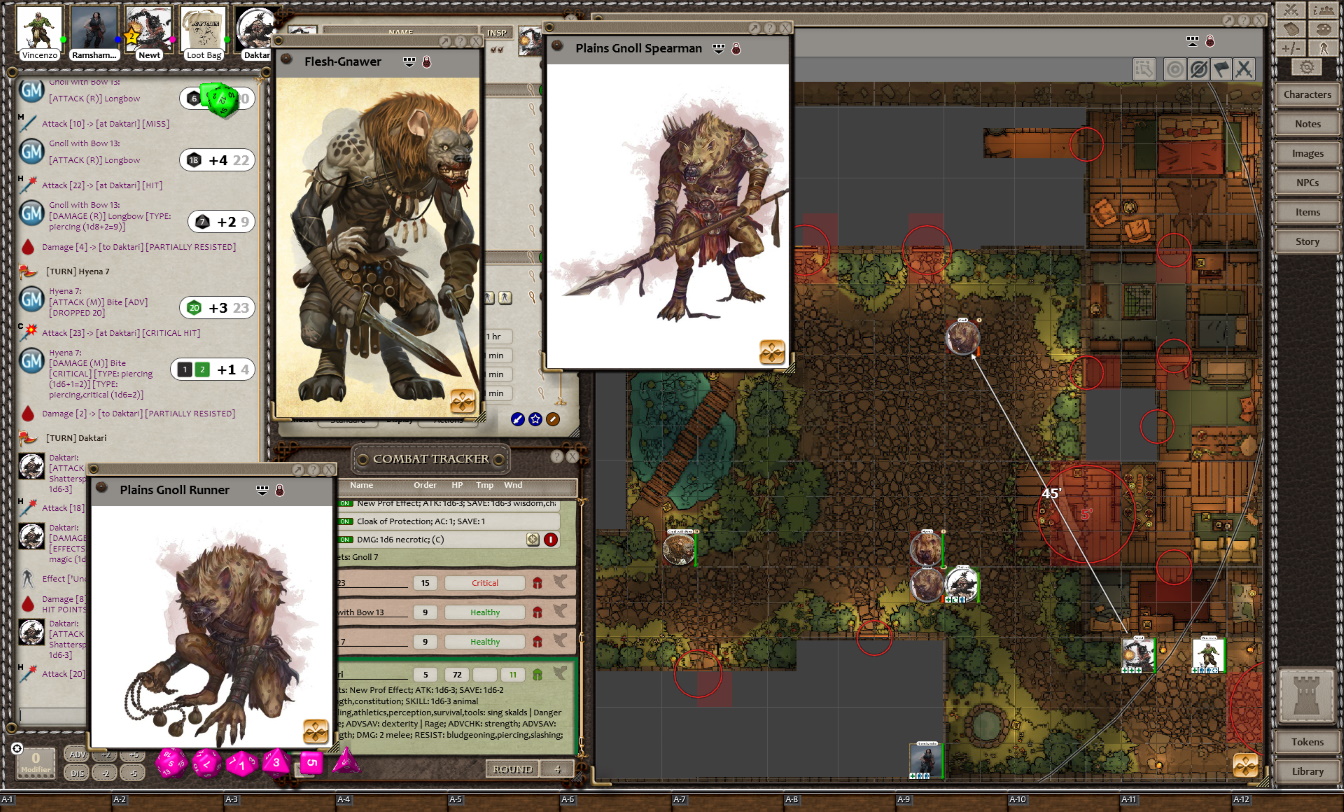
Task: Open the Items sidebar button
Action: (x=1307, y=212)
